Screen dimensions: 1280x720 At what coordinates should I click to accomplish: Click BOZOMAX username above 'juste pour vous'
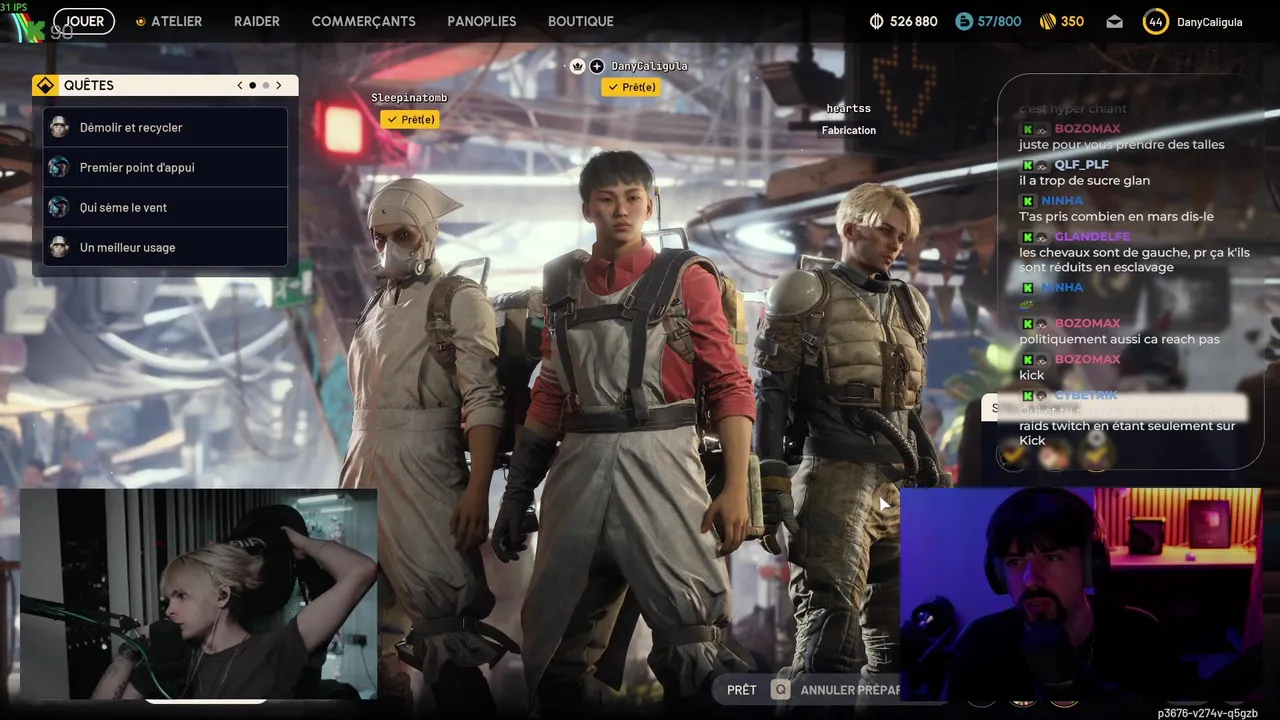tap(1087, 129)
